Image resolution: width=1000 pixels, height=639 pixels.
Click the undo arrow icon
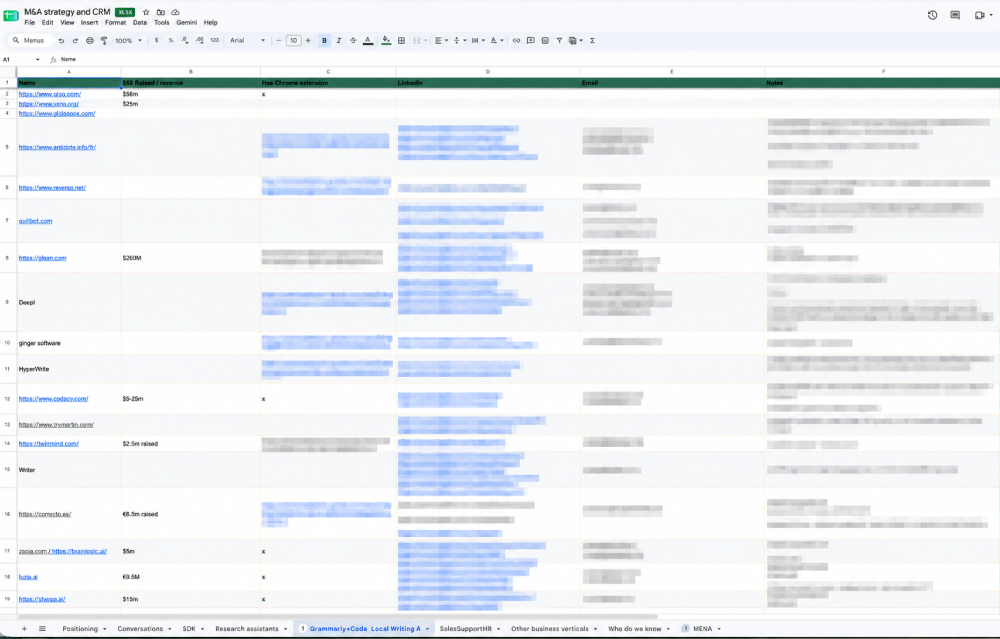coord(61,40)
